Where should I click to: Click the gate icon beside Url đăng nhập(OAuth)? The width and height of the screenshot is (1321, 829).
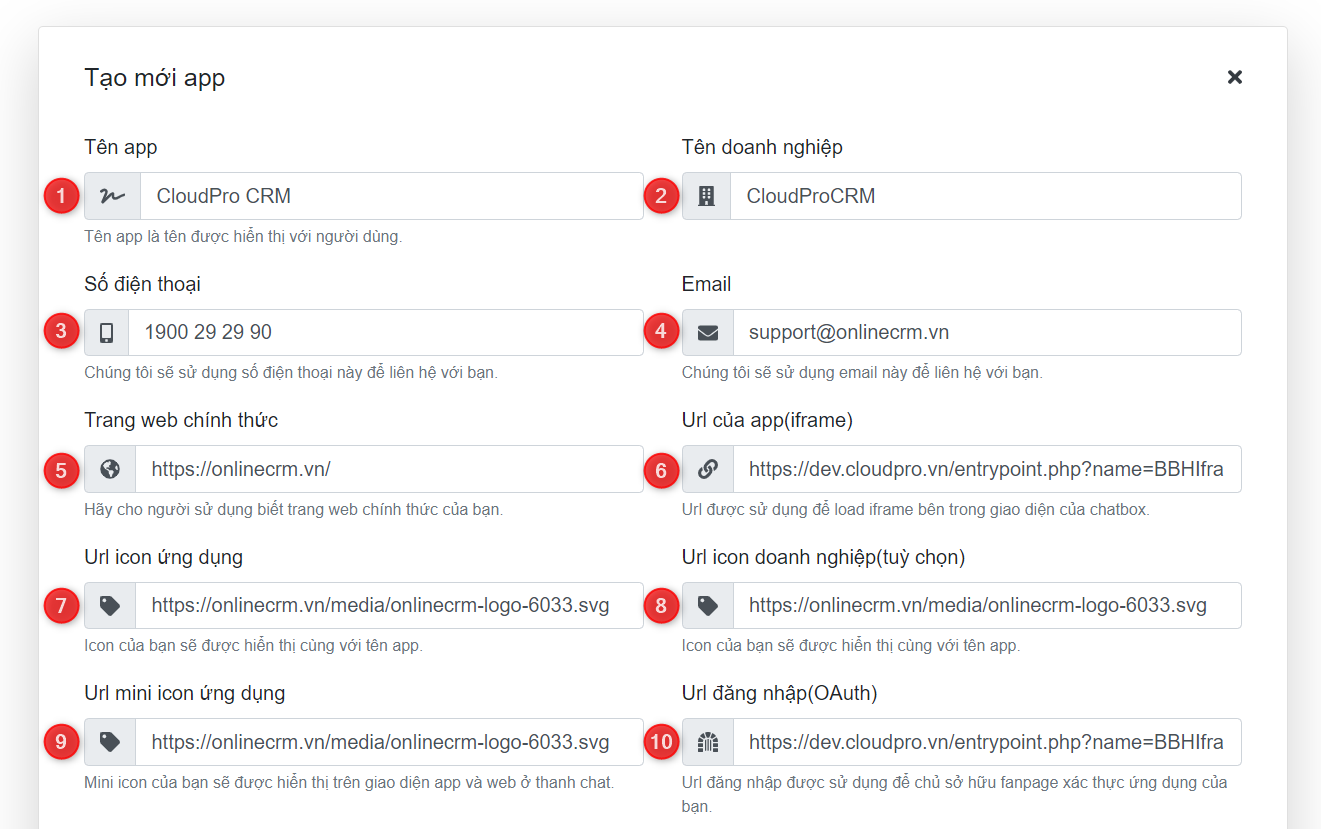click(x=708, y=742)
